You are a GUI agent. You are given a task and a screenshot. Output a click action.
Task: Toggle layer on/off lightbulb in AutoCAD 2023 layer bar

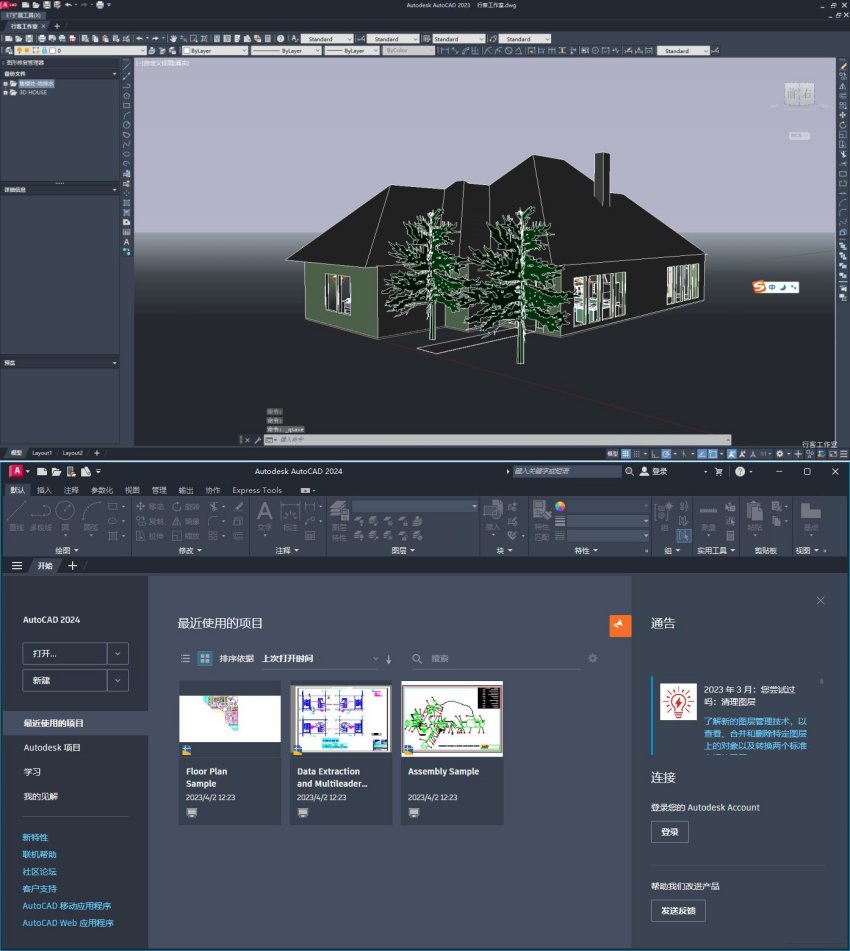[19, 51]
